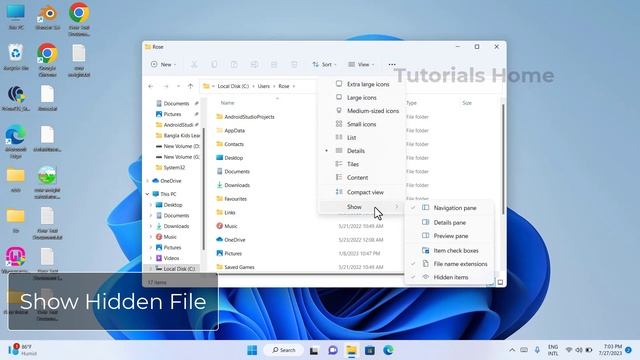Select Local Disk (C:) in navigation pane
Viewport: 640px width, 360px height.
[175, 269]
